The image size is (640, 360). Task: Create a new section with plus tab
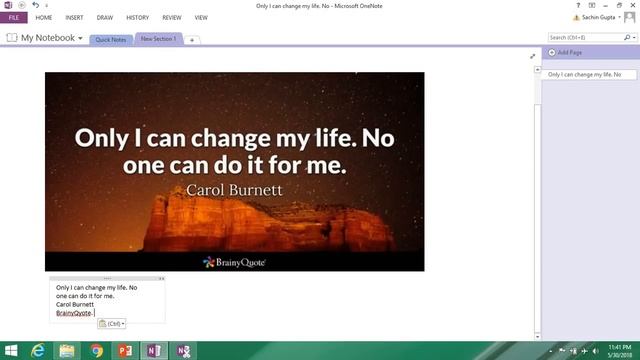[192, 40]
